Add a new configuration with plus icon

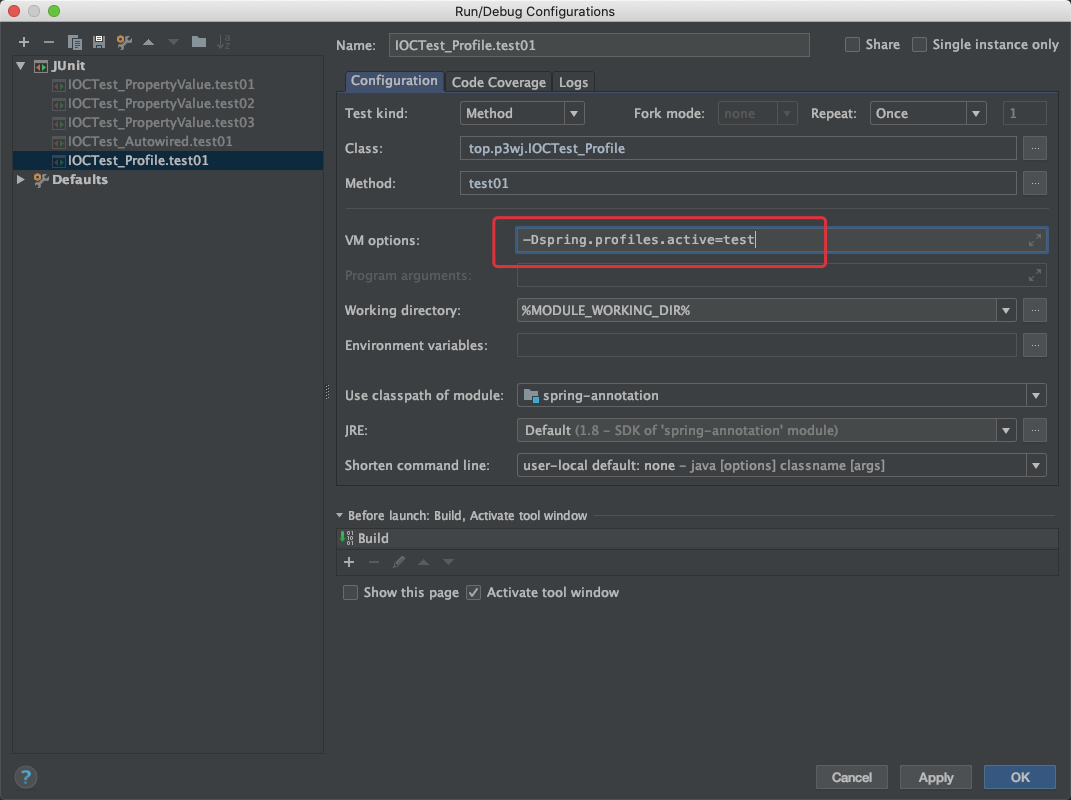click(x=24, y=42)
